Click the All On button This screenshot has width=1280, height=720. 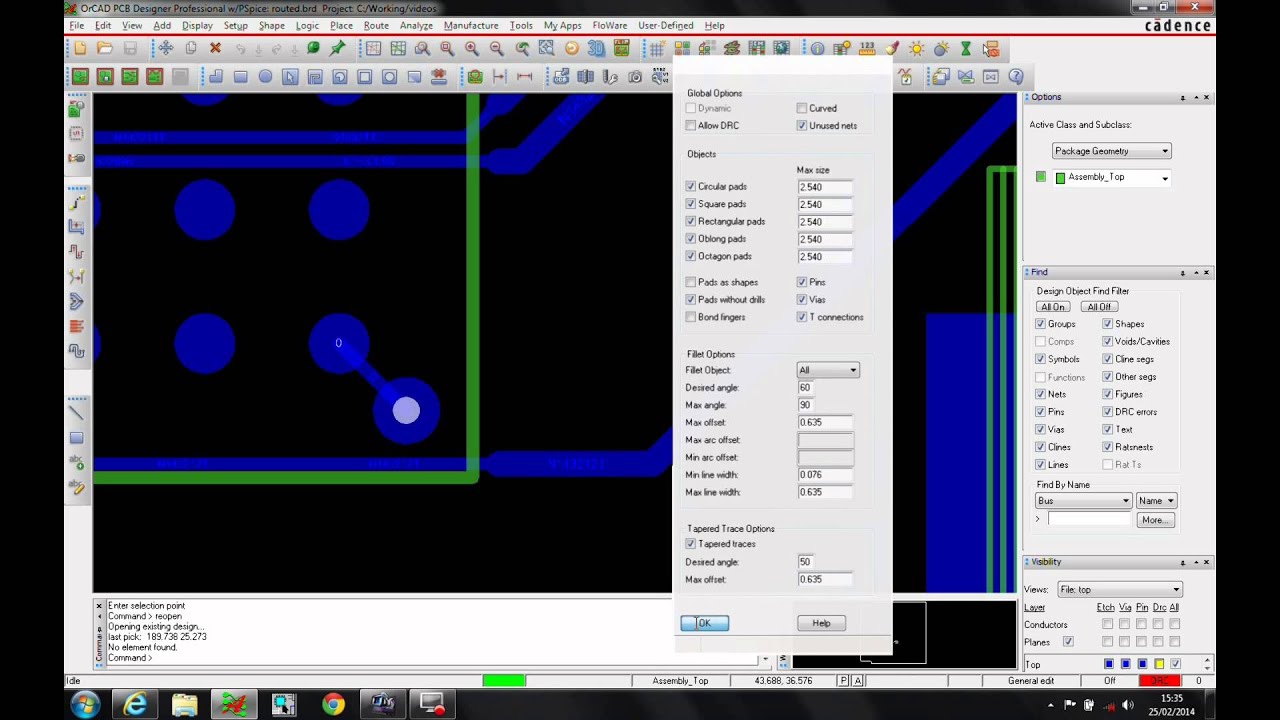(x=1053, y=307)
